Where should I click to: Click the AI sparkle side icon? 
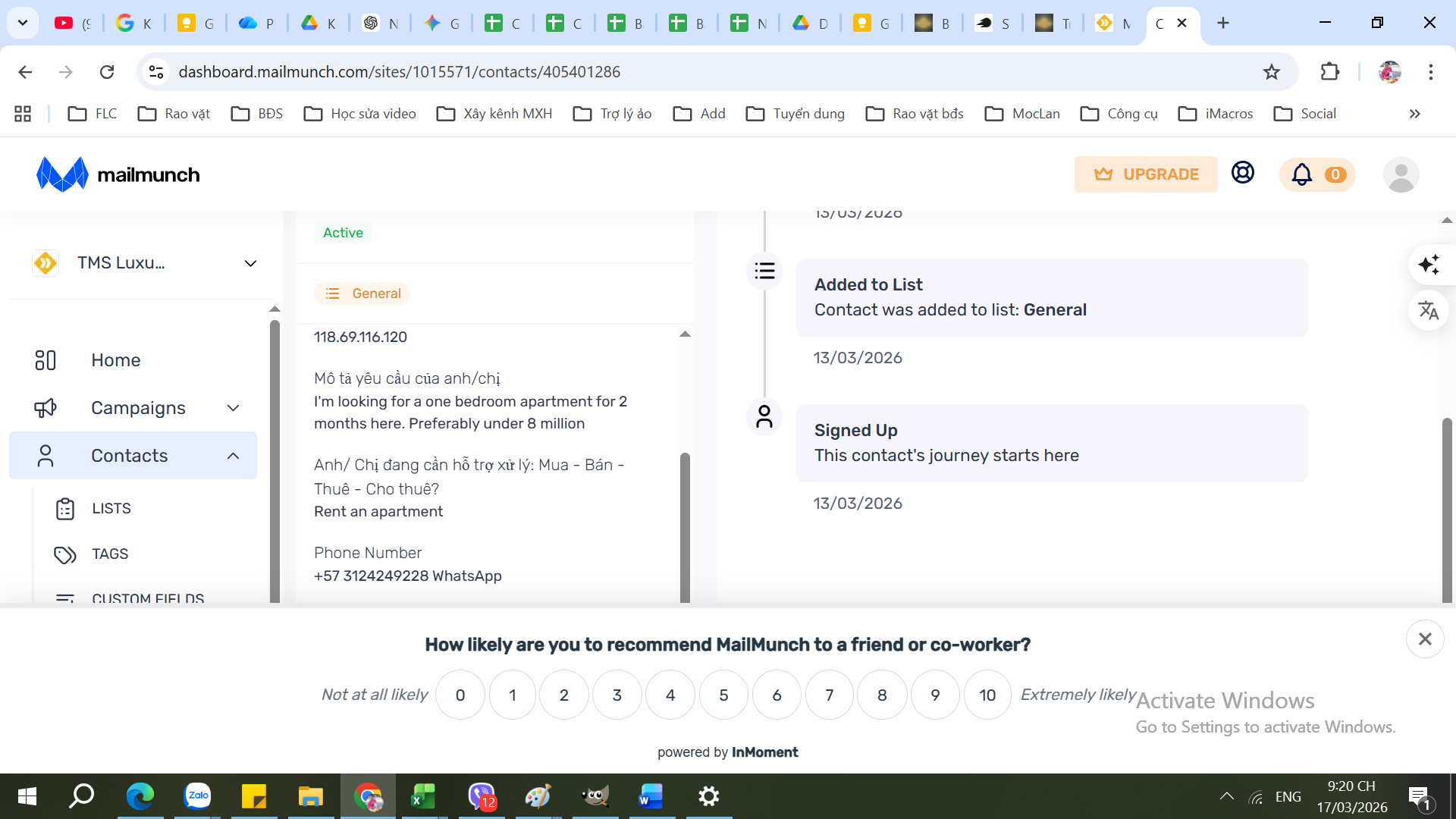[1429, 265]
